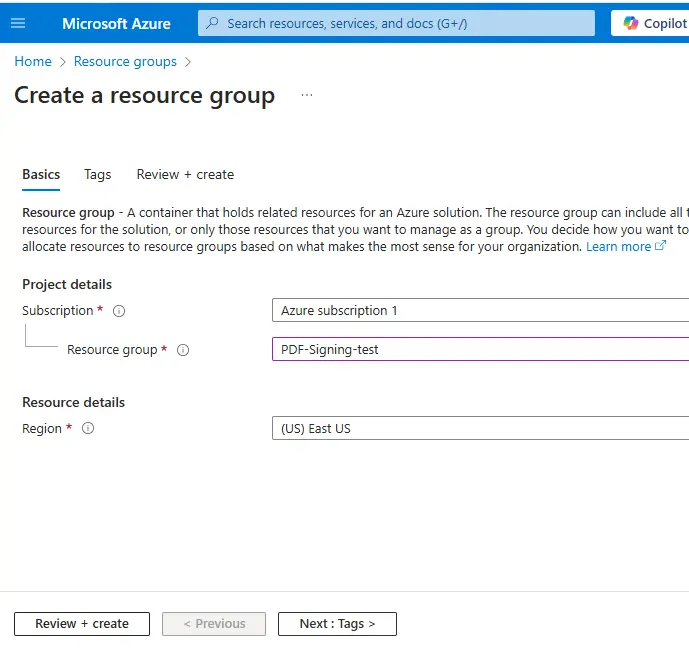
Task: Go to Resource groups breadcrumb
Action: point(125,62)
